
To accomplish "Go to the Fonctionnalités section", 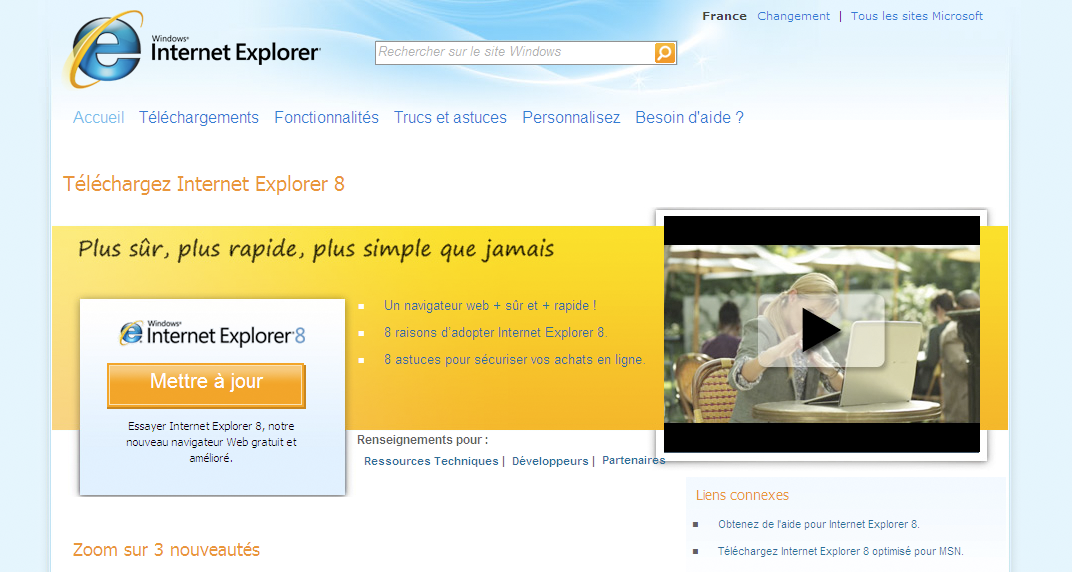I will tap(326, 118).
